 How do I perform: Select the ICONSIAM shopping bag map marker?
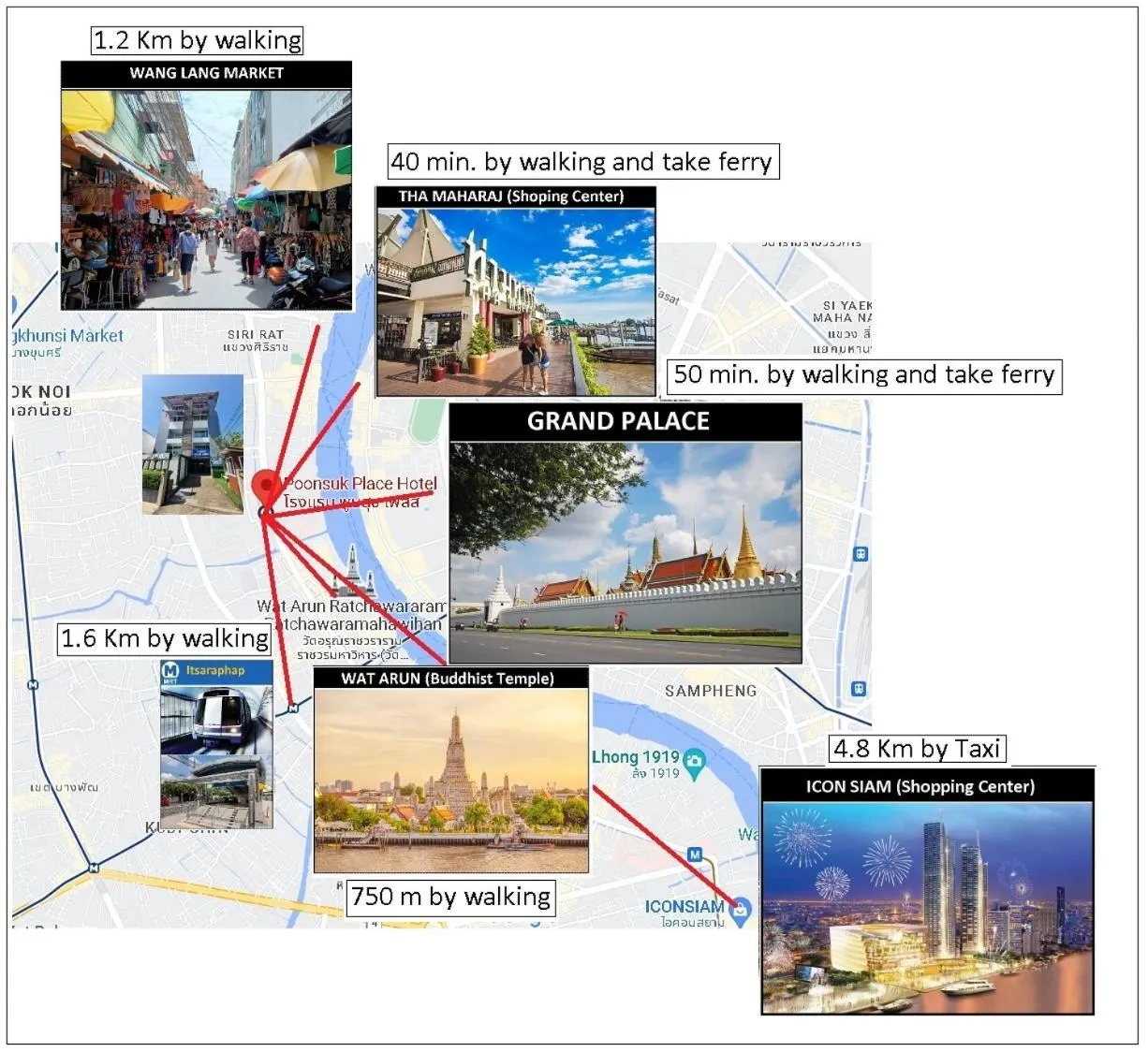pyautogui.click(x=741, y=909)
